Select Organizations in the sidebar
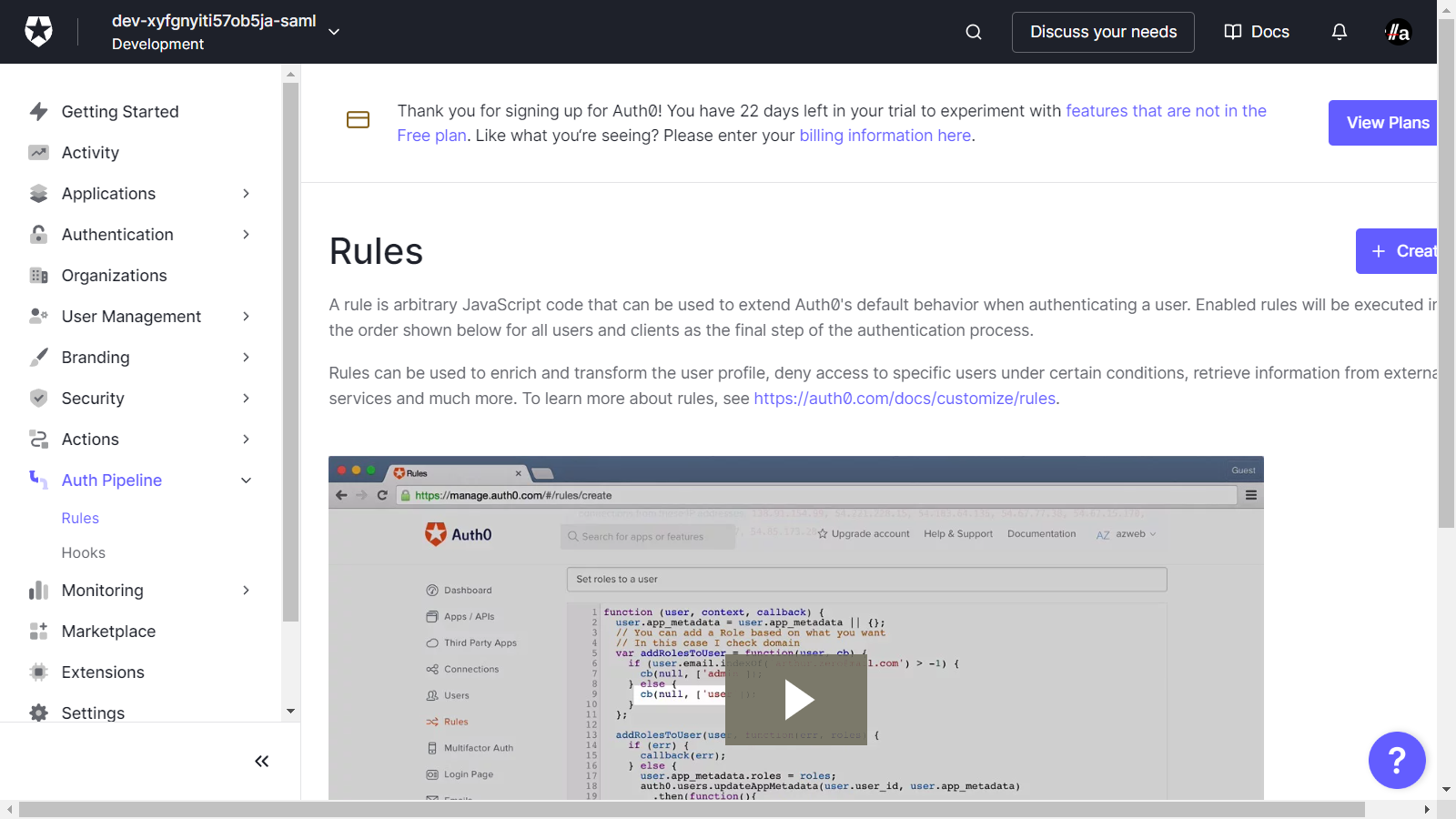 [x=114, y=276]
